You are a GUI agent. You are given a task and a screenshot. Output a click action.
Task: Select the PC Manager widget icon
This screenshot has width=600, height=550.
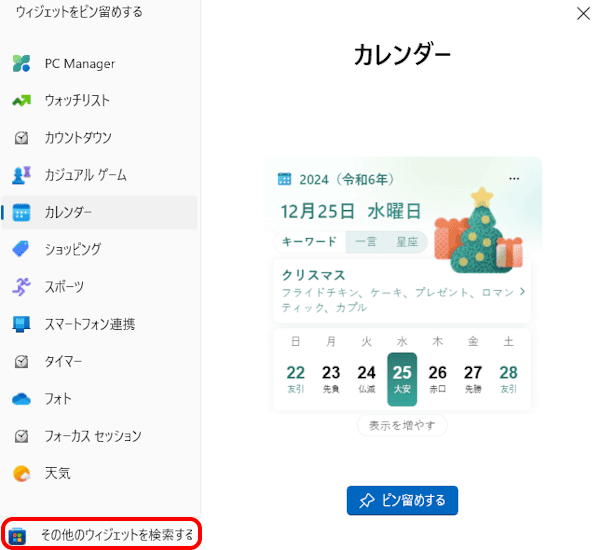(x=21, y=64)
